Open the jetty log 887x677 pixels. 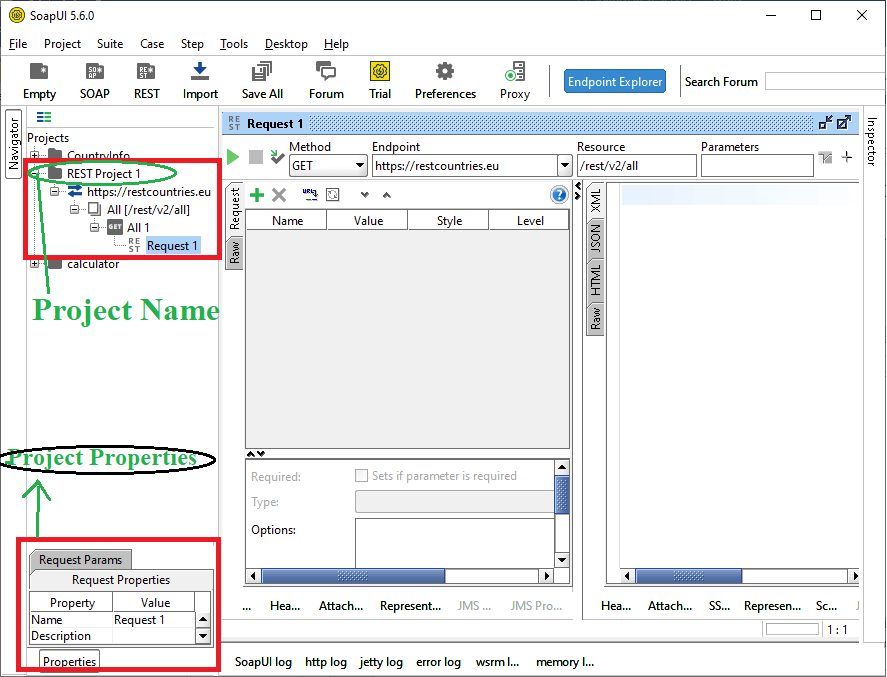[381, 662]
